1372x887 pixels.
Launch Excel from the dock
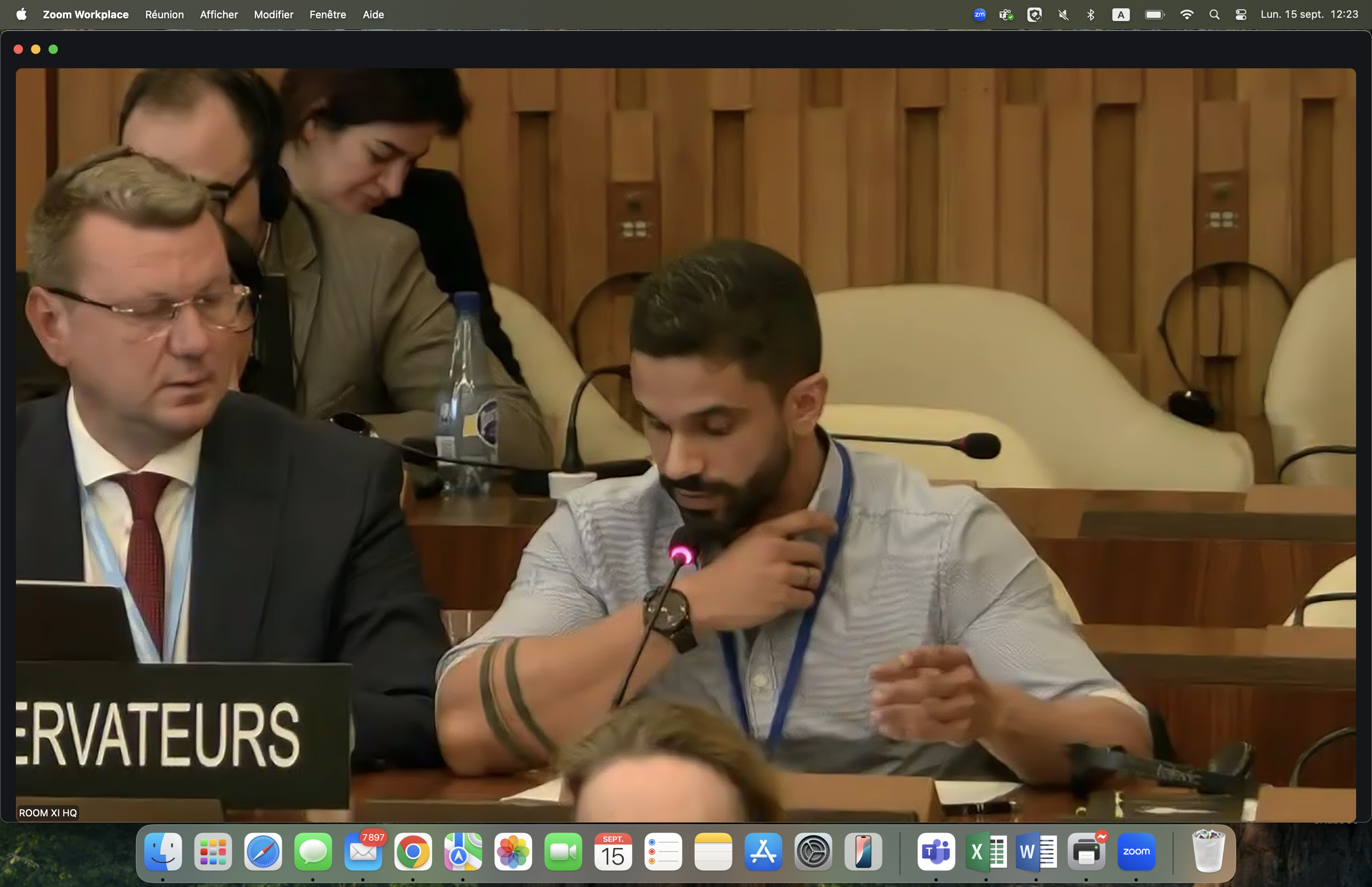986,851
